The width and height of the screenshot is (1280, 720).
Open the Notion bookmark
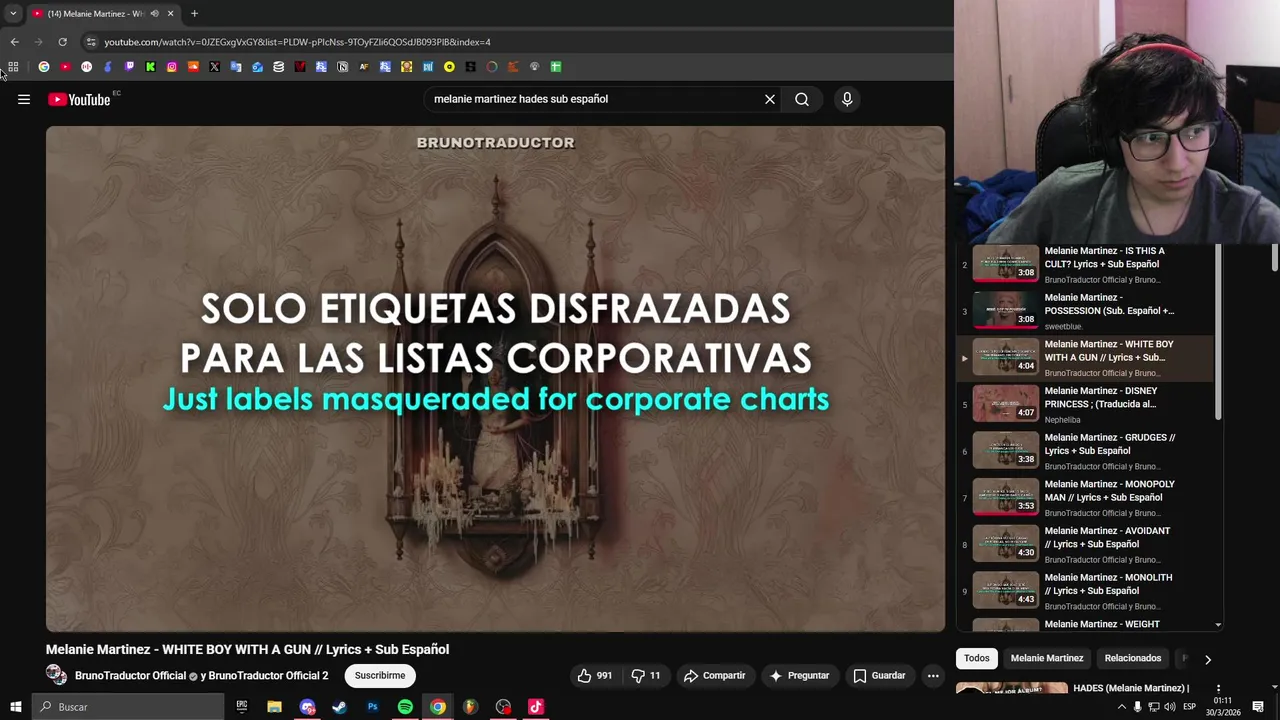point(343,67)
